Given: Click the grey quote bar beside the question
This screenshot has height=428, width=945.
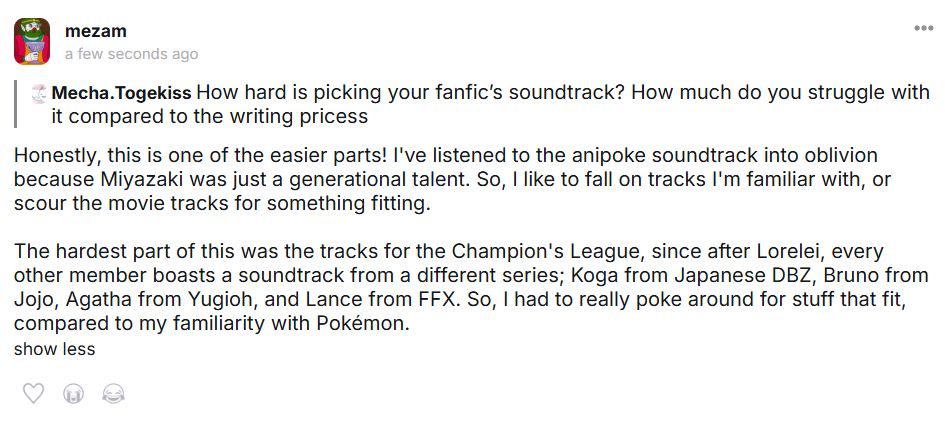Looking at the screenshot, I should click(16, 104).
